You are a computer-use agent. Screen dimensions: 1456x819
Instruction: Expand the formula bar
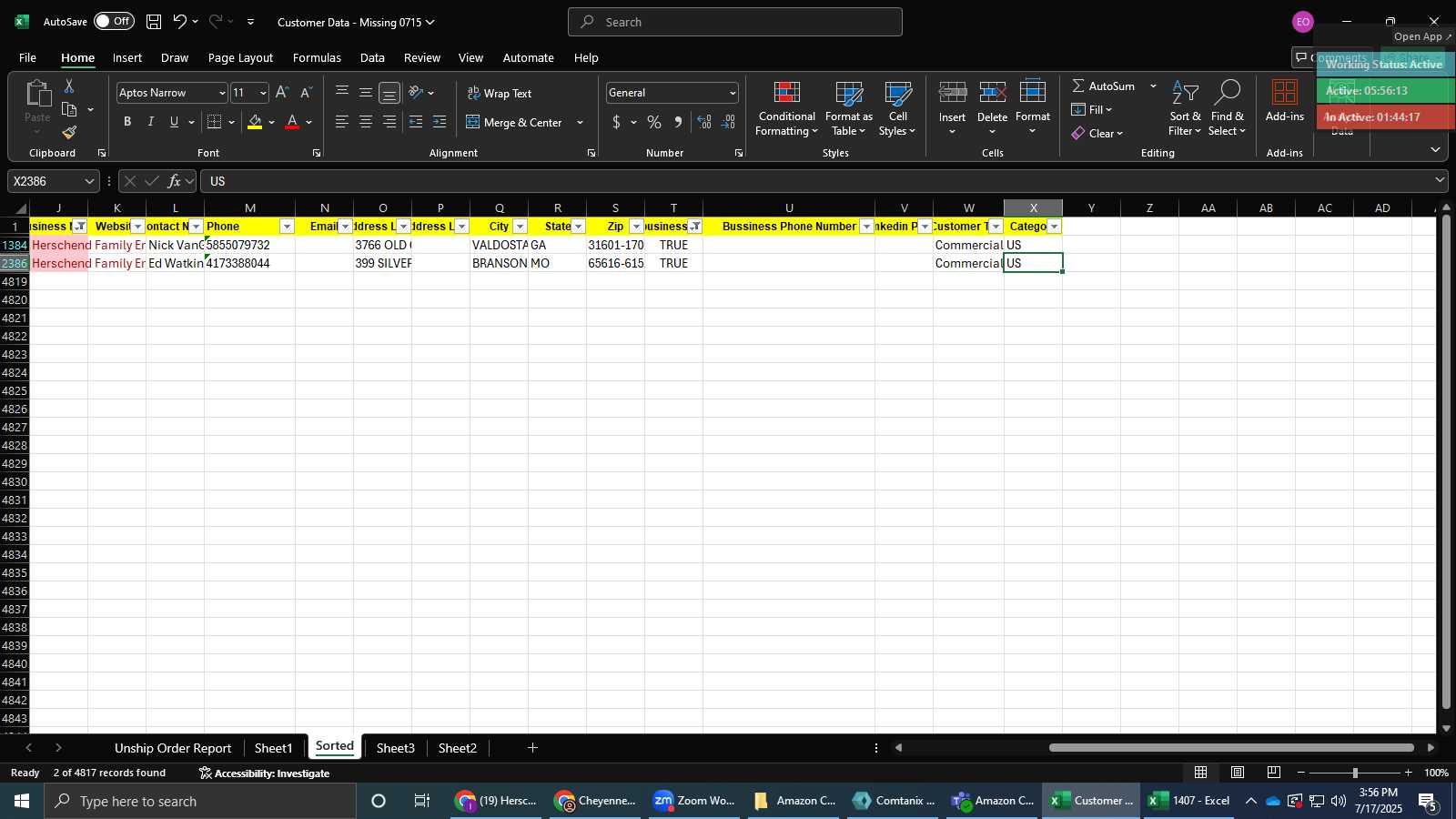point(1440,180)
